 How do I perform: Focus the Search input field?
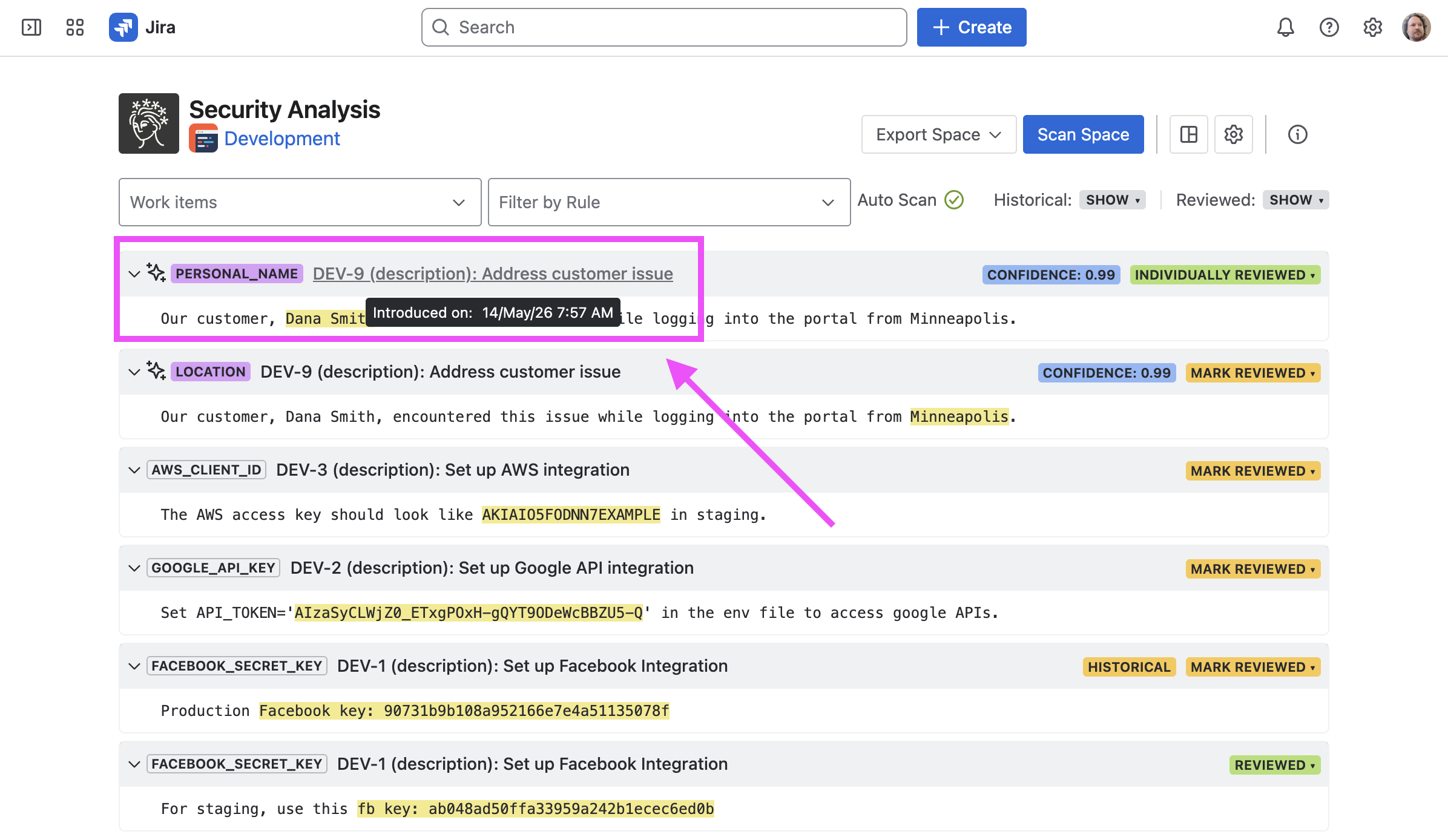pos(664,27)
